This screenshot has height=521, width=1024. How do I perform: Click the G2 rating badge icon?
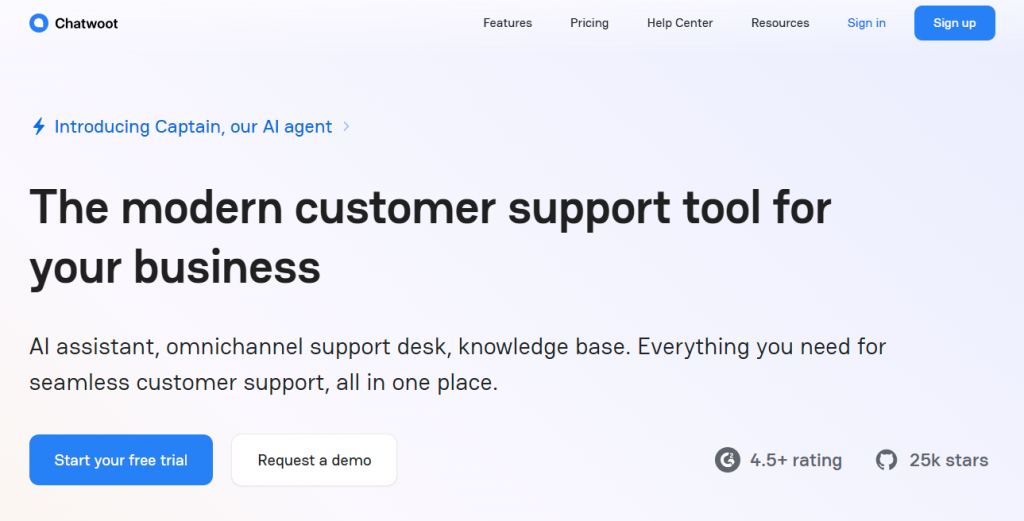[x=727, y=460]
